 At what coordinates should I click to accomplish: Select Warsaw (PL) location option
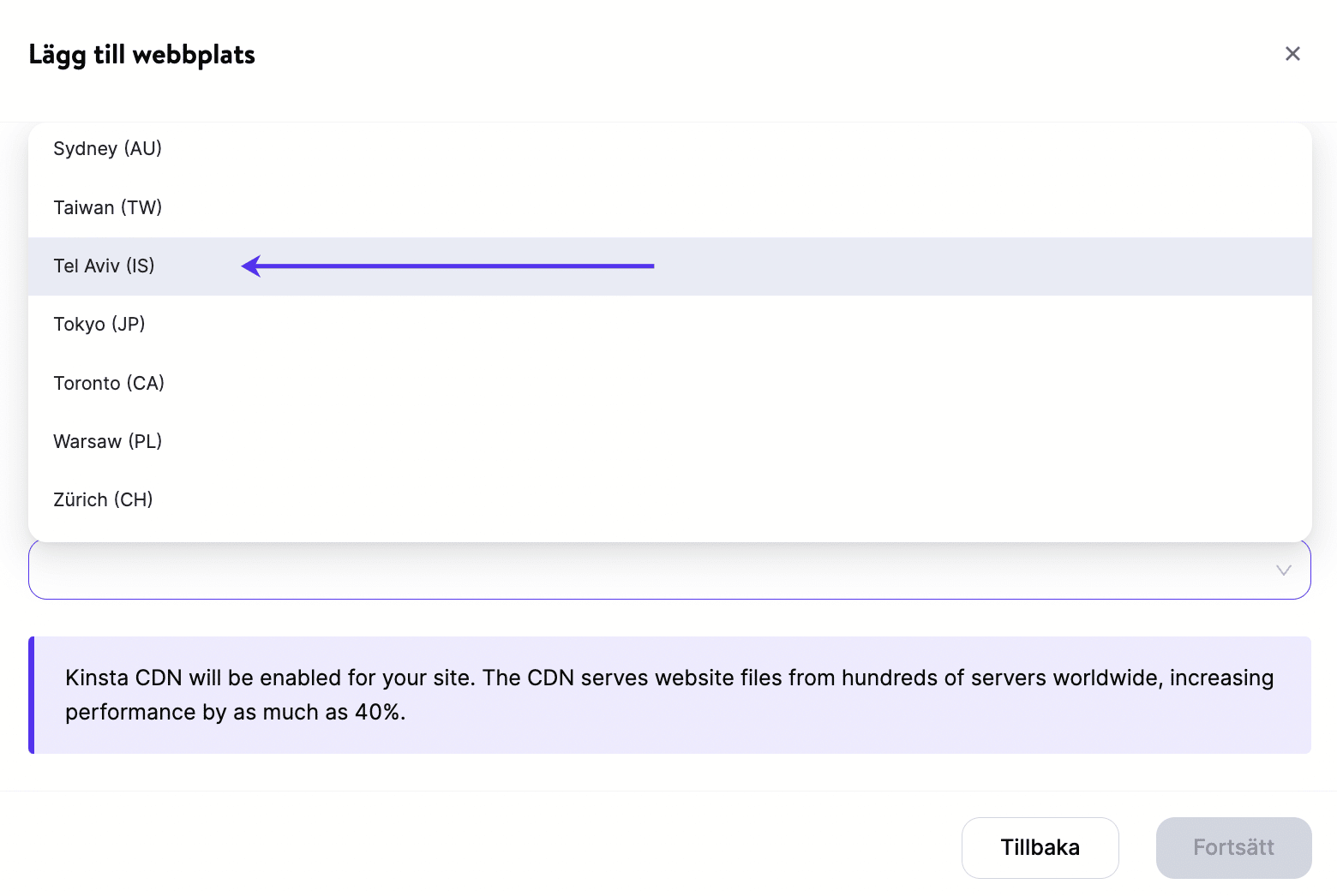pyautogui.click(x=108, y=442)
